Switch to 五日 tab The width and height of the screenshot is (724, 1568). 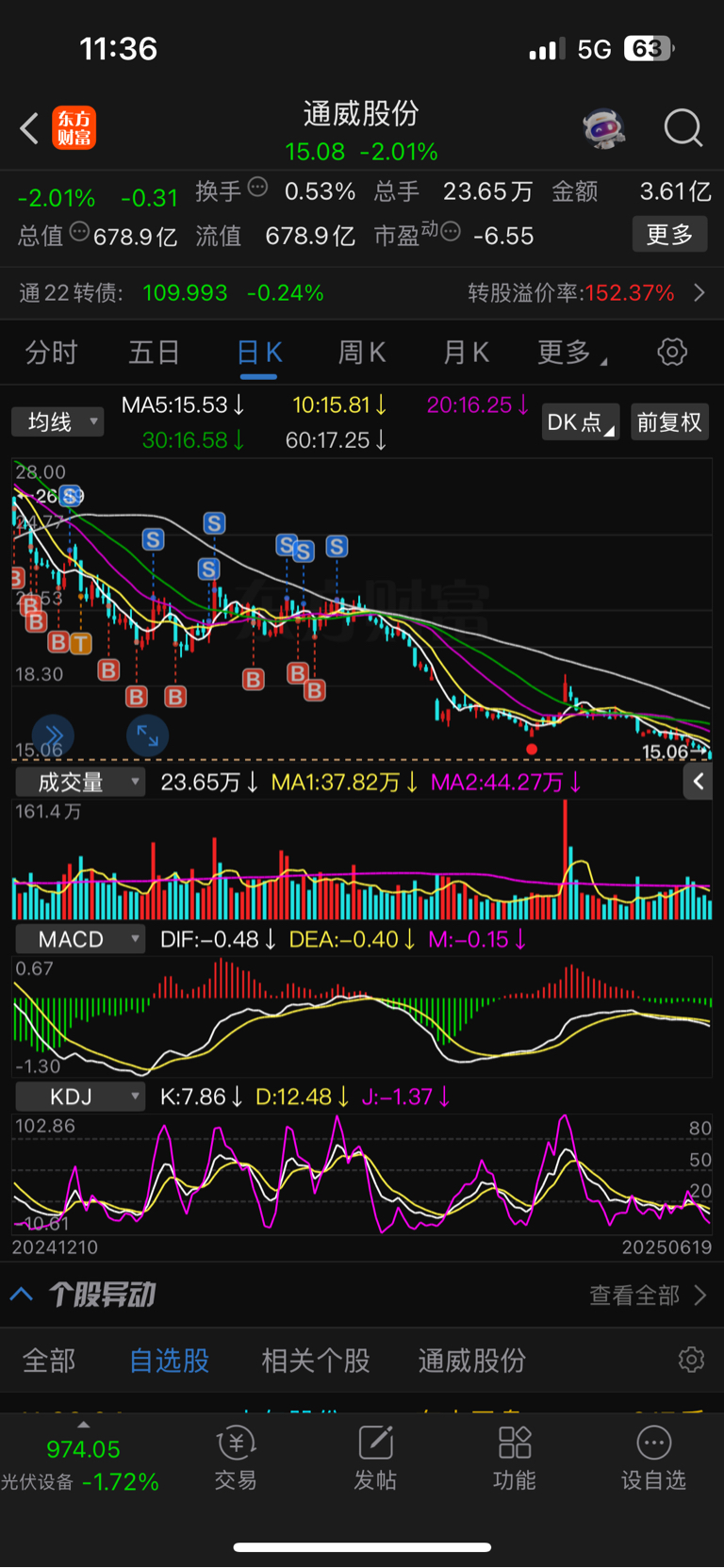pyautogui.click(x=154, y=353)
